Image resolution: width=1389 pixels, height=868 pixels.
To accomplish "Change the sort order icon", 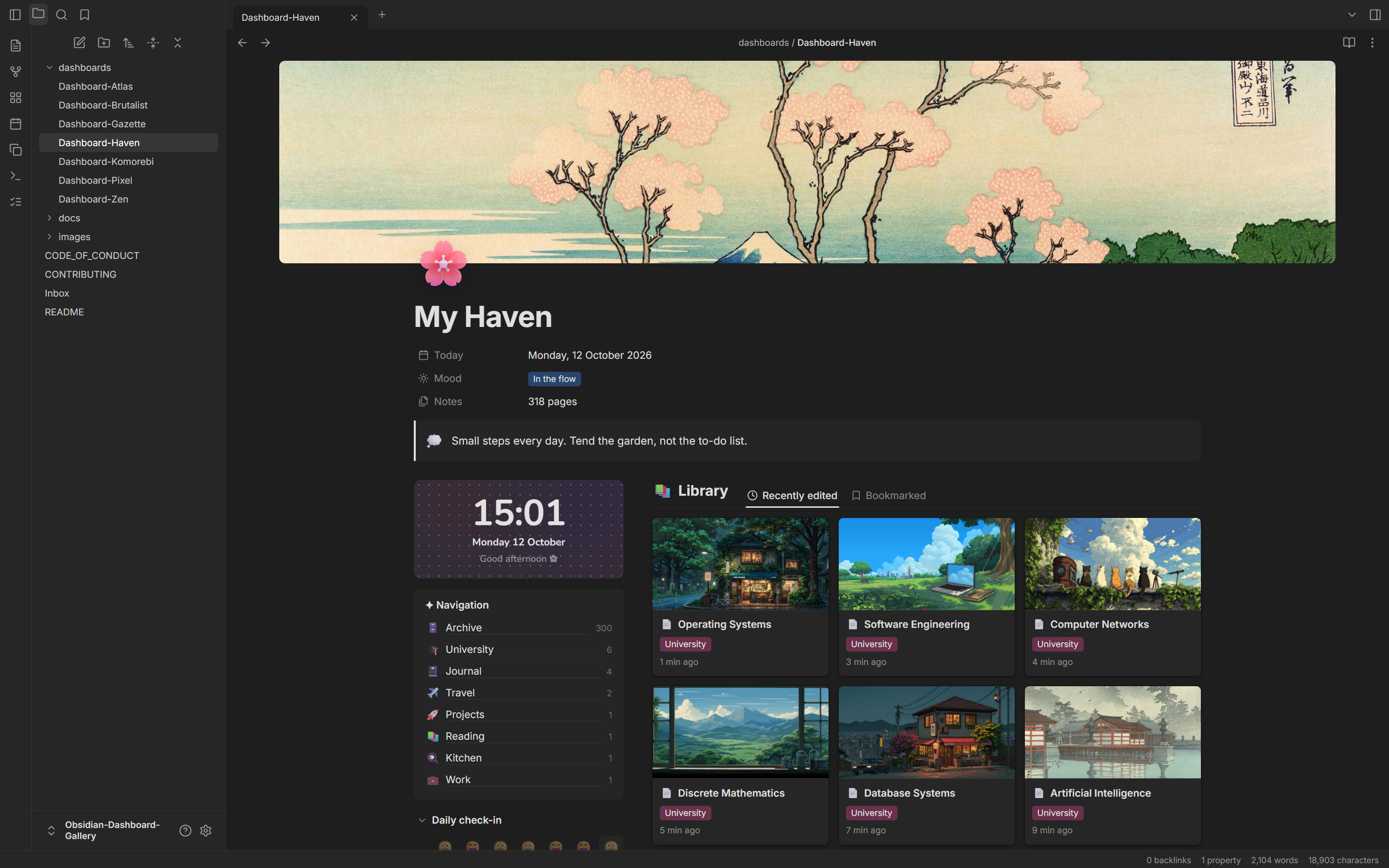I will click(129, 42).
